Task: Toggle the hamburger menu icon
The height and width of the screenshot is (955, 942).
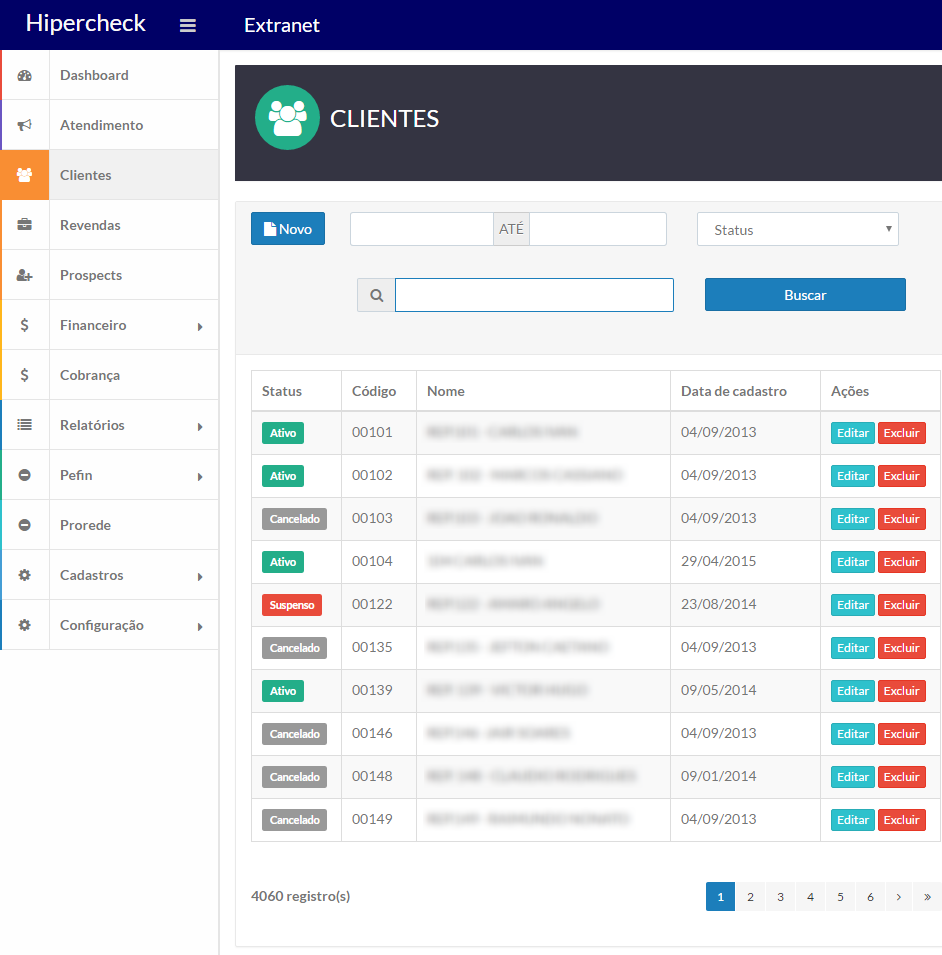Action: [188, 26]
